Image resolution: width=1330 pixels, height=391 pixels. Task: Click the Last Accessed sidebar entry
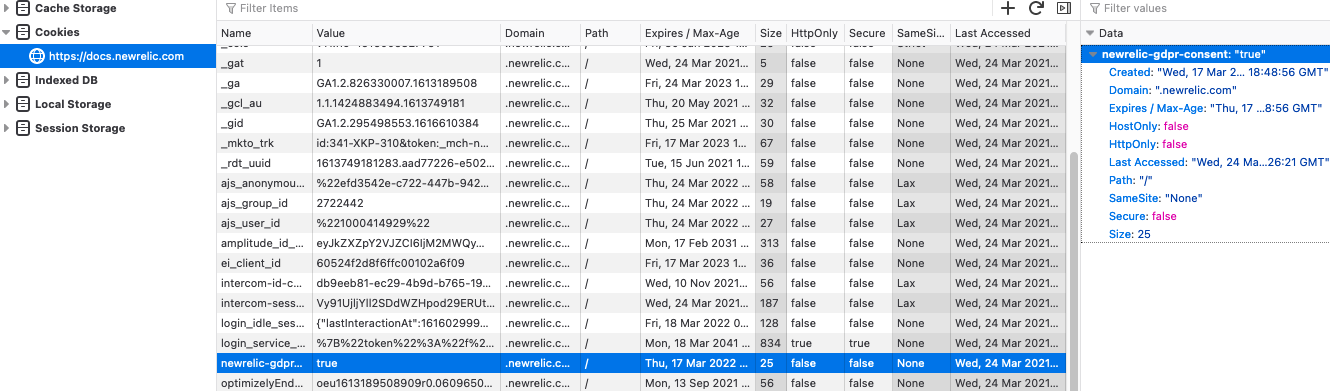coord(1219,162)
